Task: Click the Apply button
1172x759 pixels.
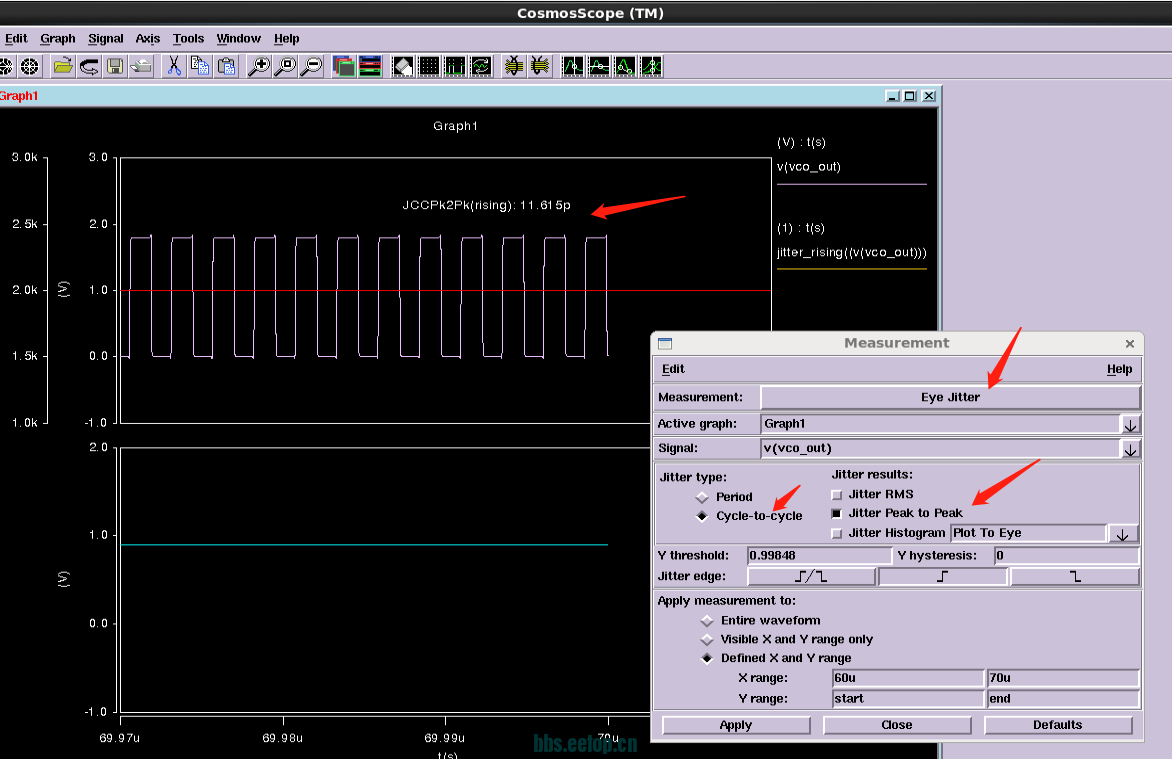Action: [735, 725]
